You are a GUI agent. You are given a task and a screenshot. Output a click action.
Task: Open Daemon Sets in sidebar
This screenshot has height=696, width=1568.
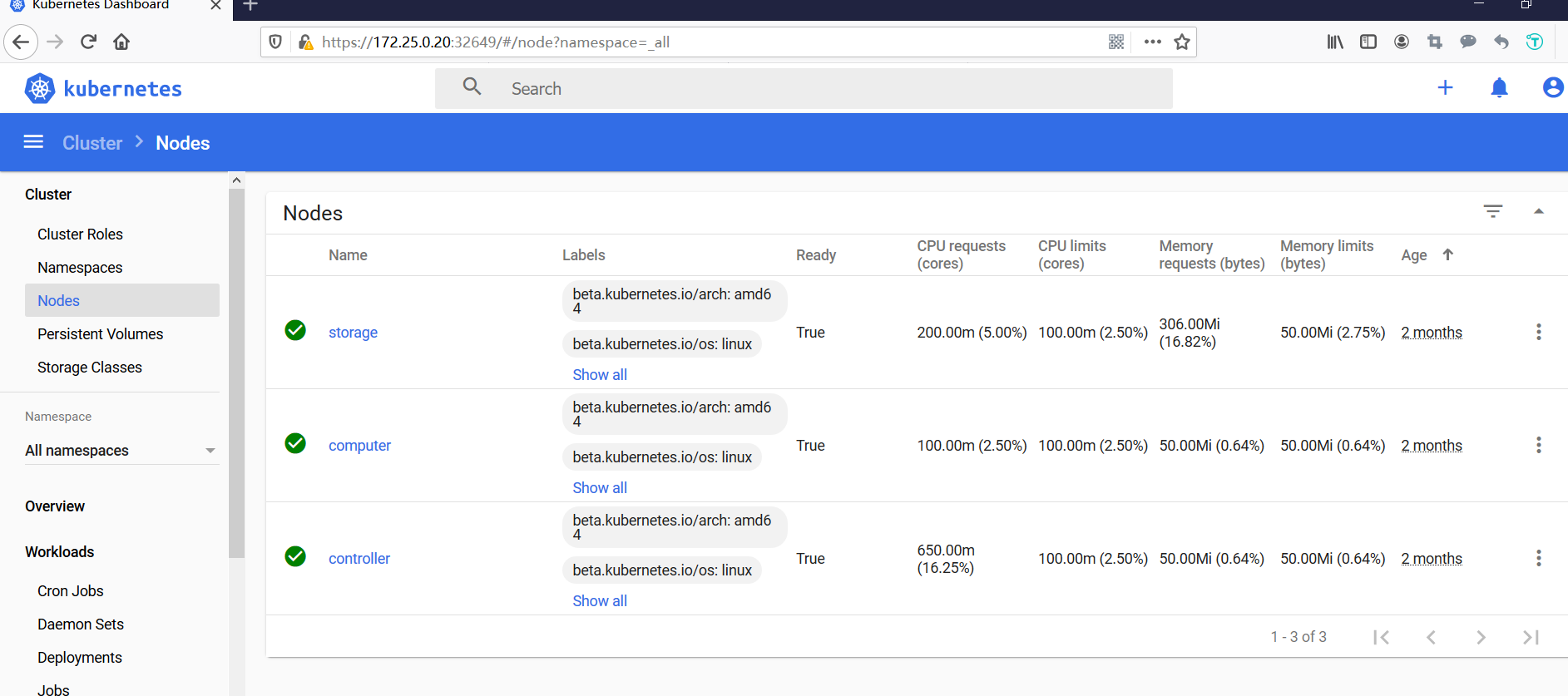coord(81,624)
